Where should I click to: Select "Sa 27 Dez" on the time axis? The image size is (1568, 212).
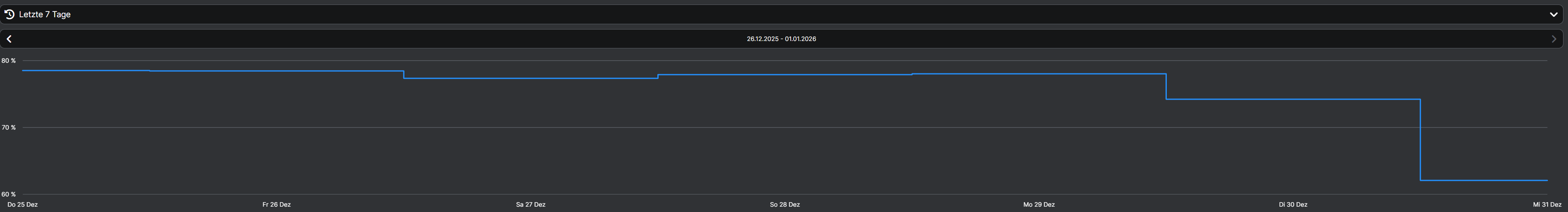530,205
